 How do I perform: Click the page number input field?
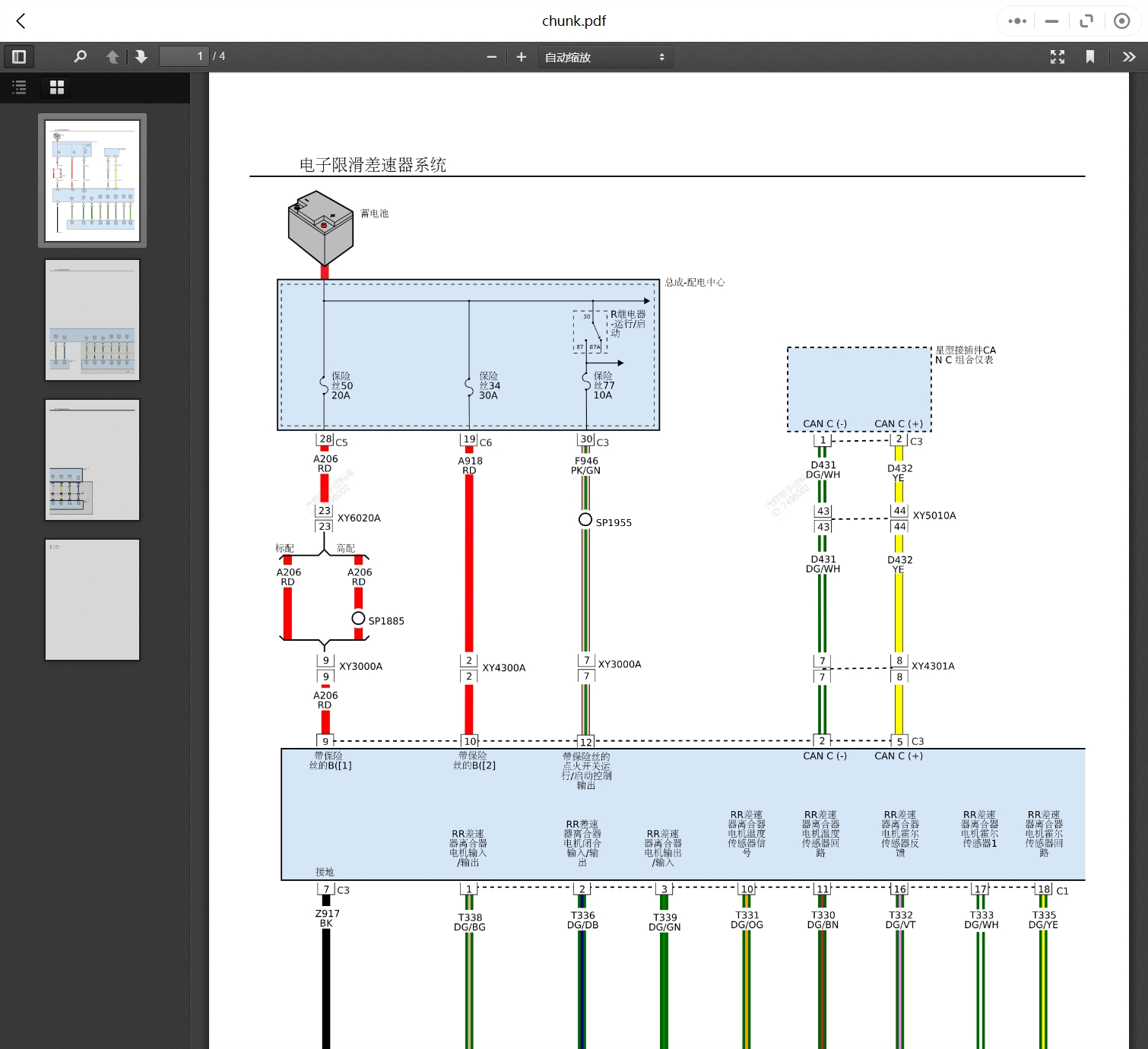tap(184, 57)
